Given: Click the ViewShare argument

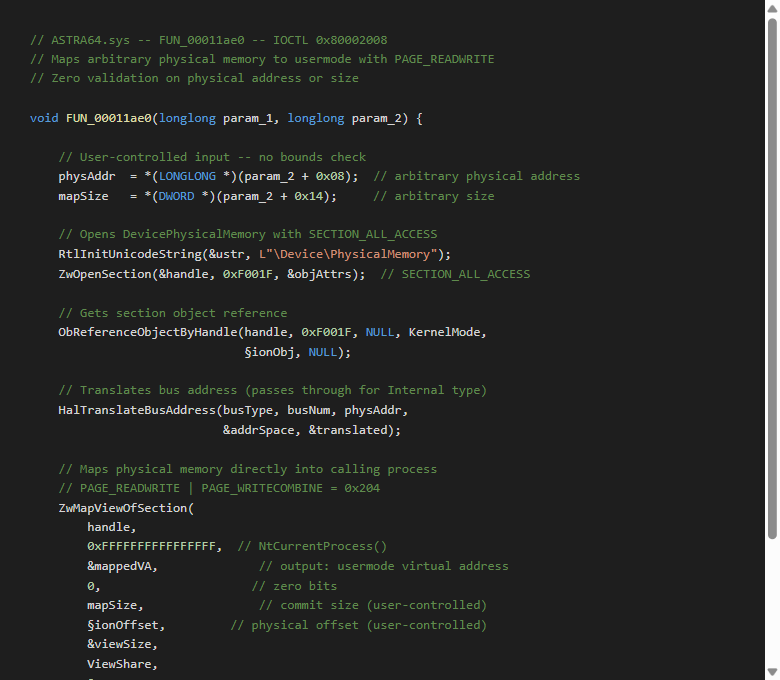Looking at the screenshot, I should pos(119,664).
